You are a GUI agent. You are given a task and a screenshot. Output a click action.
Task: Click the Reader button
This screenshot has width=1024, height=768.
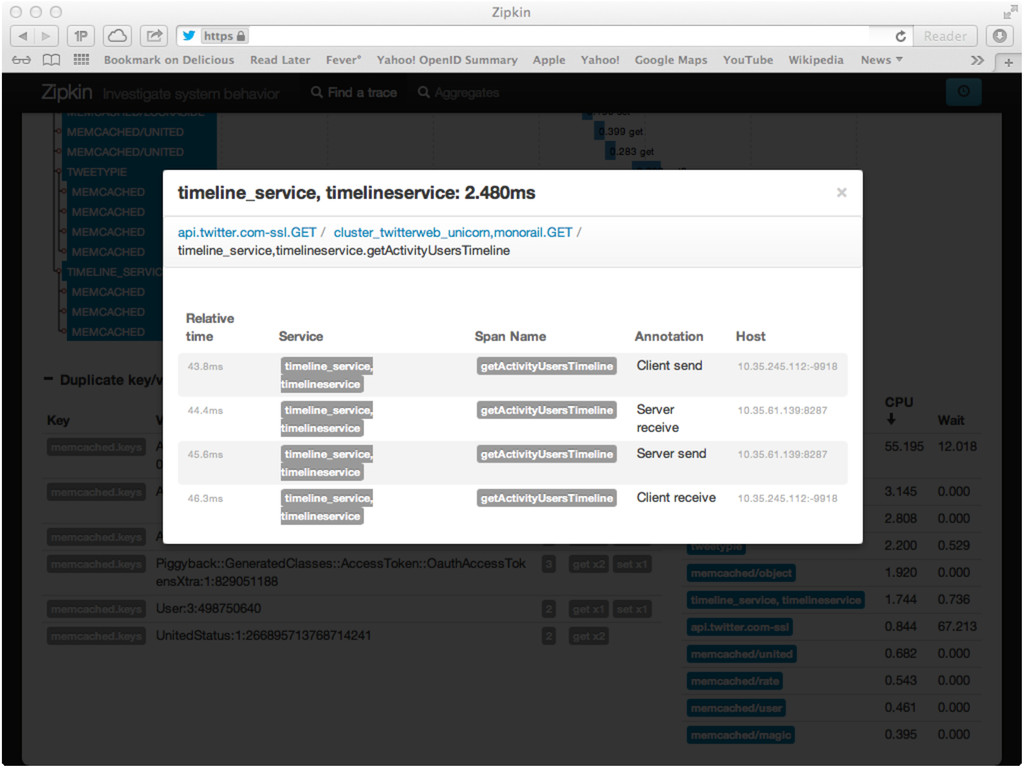coord(945,36)
